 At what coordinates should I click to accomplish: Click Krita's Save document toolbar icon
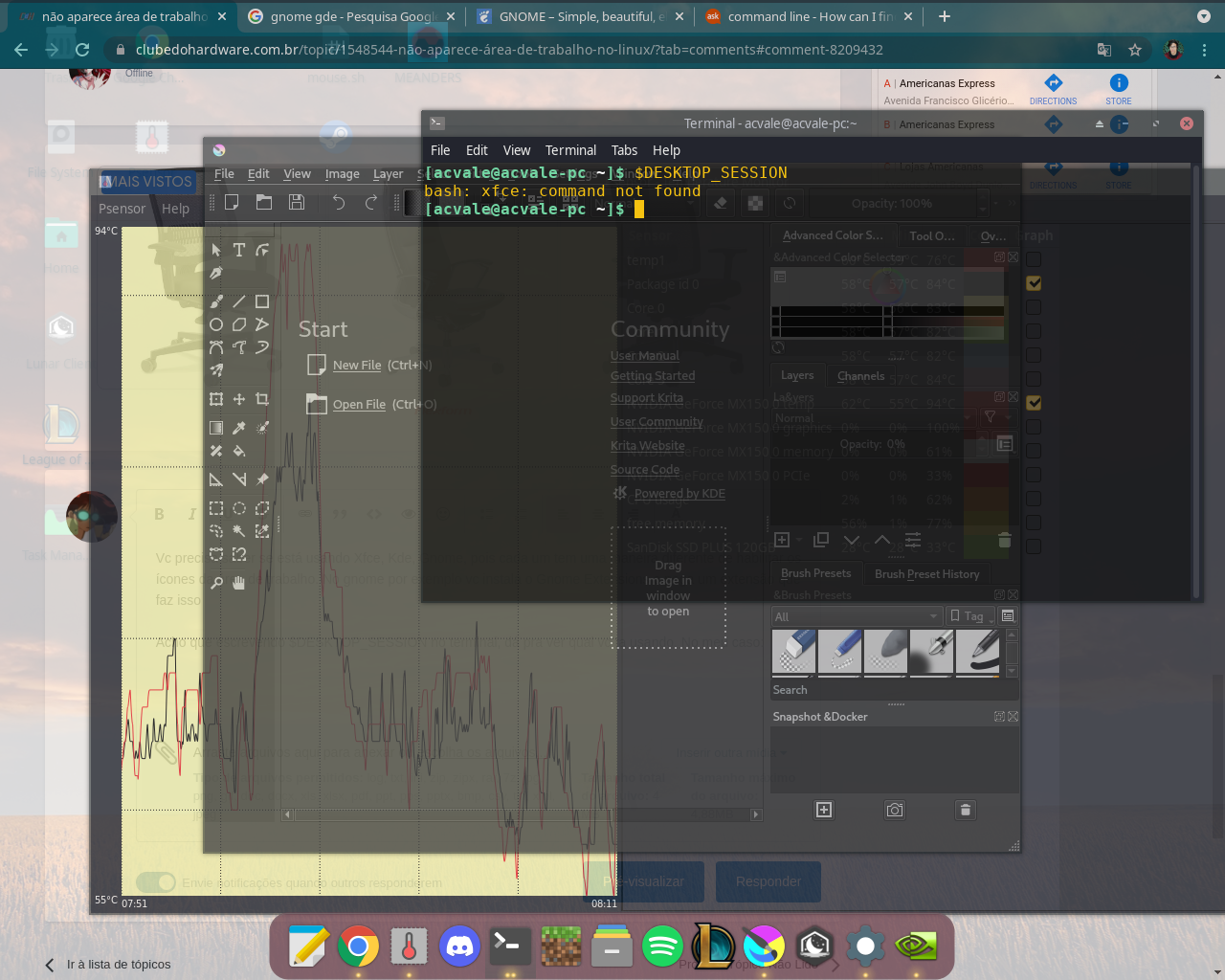297,202
